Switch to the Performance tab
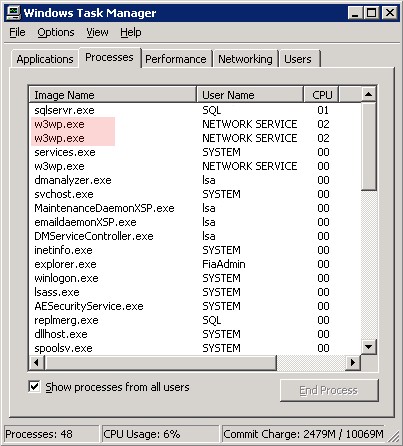Viewport: 403px width, 446px height. click(x=176, y=59)
